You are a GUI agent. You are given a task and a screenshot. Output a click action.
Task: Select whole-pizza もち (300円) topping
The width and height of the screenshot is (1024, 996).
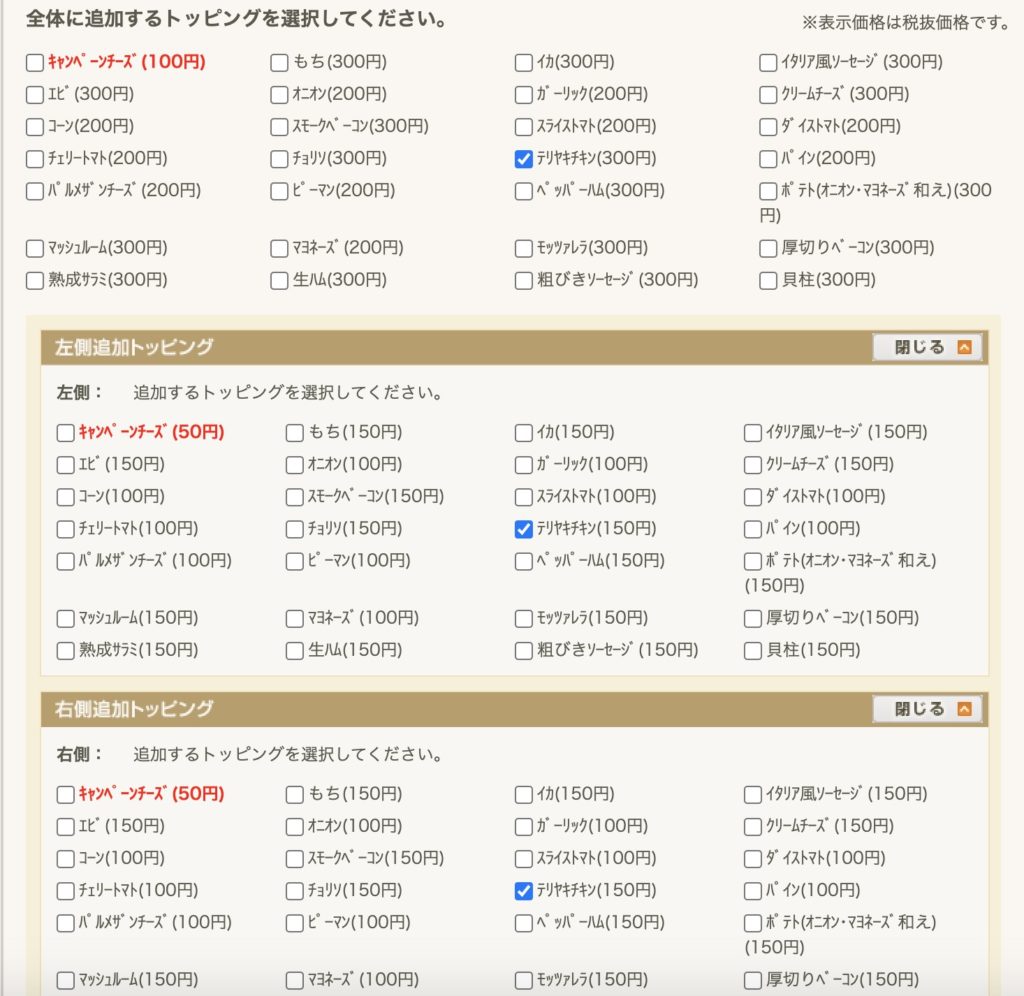(x=279, y=63)
